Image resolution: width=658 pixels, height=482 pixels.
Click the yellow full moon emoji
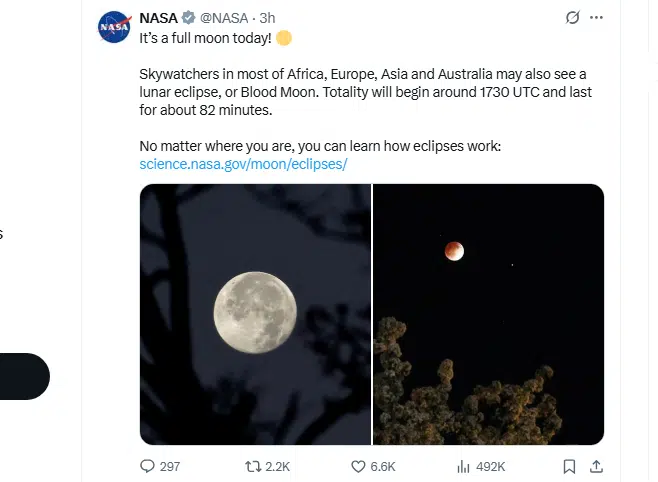(x=284, y=38)
